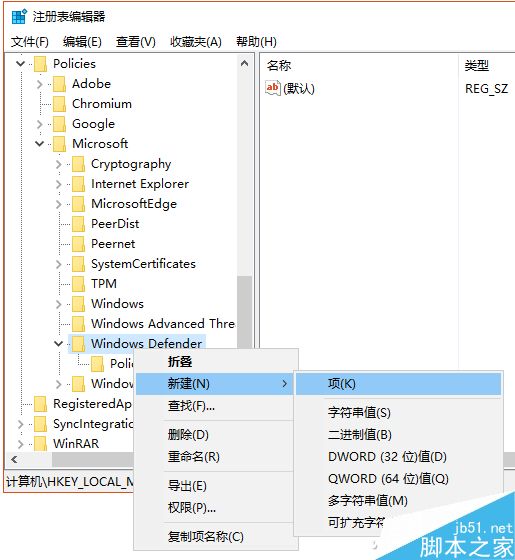Select the Adobe folder icon
The width and height of the screenshot is (515, 560).
coord(59,84)
